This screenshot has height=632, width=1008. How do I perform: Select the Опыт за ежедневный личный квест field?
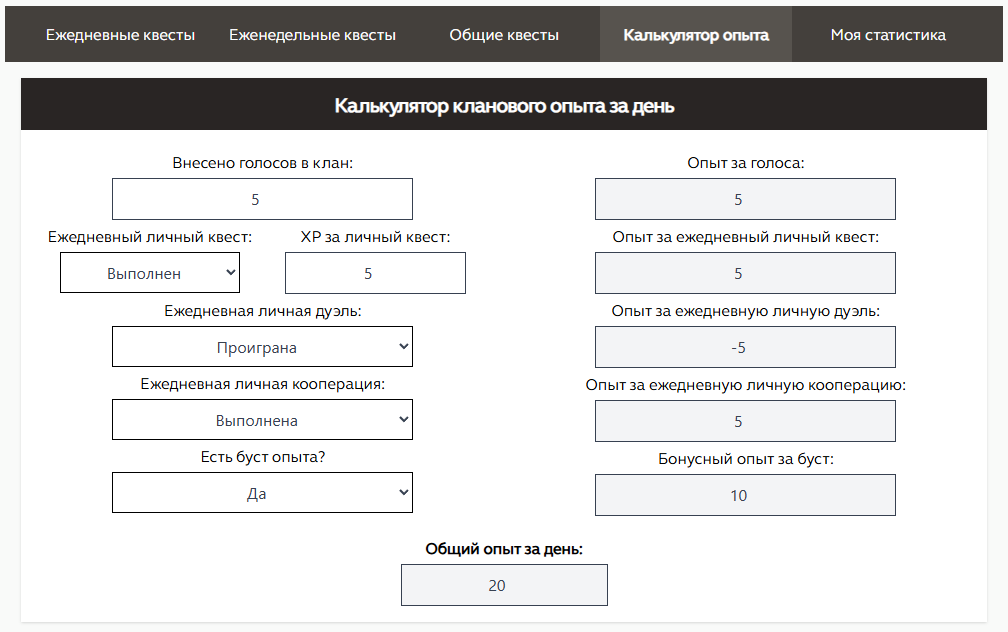(x=745, y=273)
